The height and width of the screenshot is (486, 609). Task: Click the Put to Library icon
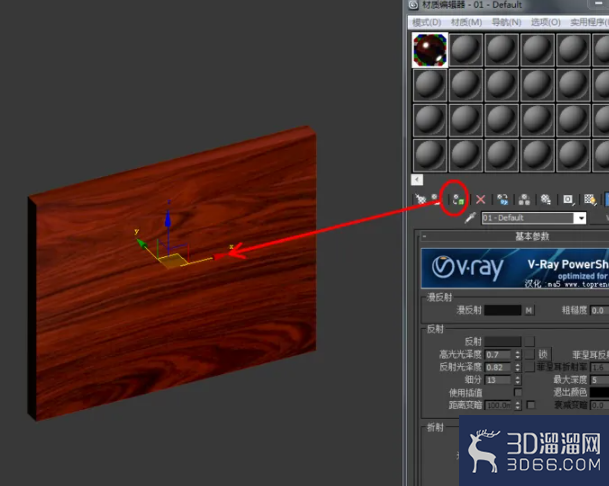tap(546, 200)
